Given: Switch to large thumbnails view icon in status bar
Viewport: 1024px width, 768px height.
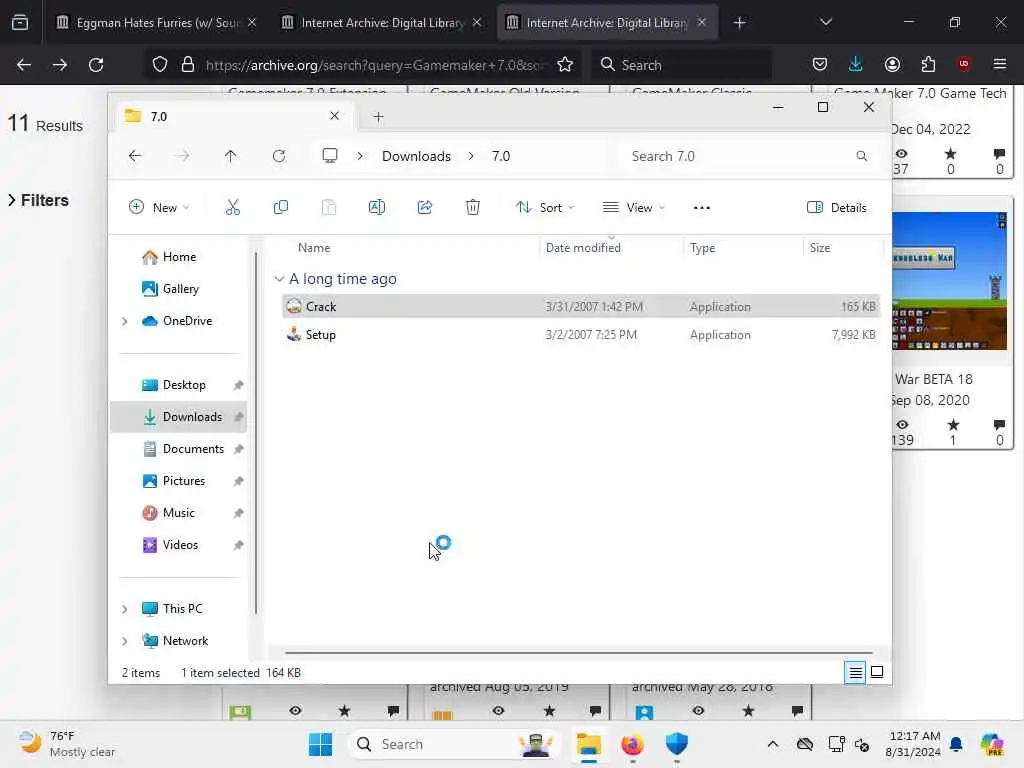Looking at the screenshot, I should coord(877,672).
